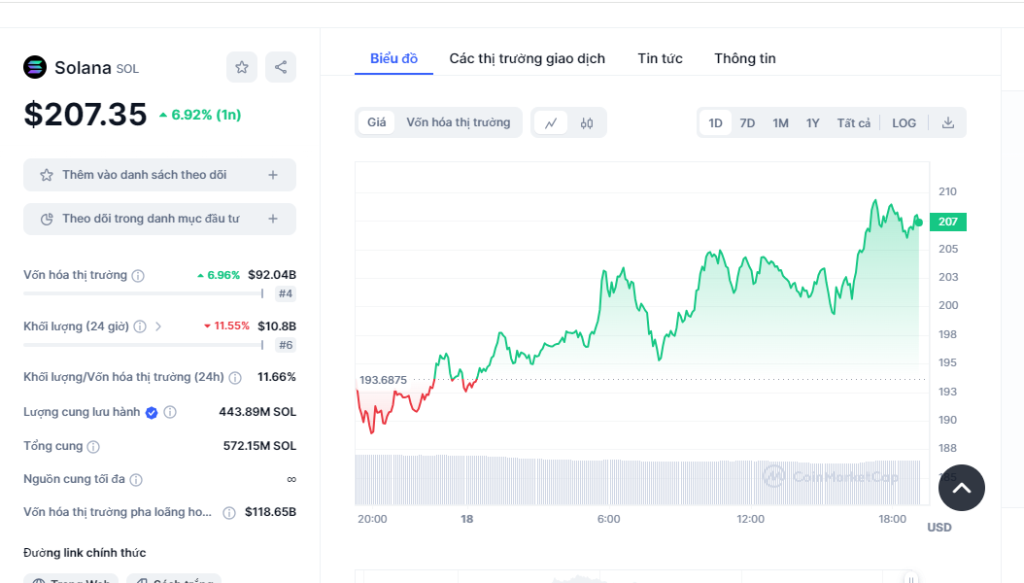
Task: Open info icon for Vốn hóa thị trường pha loãng
Action: point(229,512)
